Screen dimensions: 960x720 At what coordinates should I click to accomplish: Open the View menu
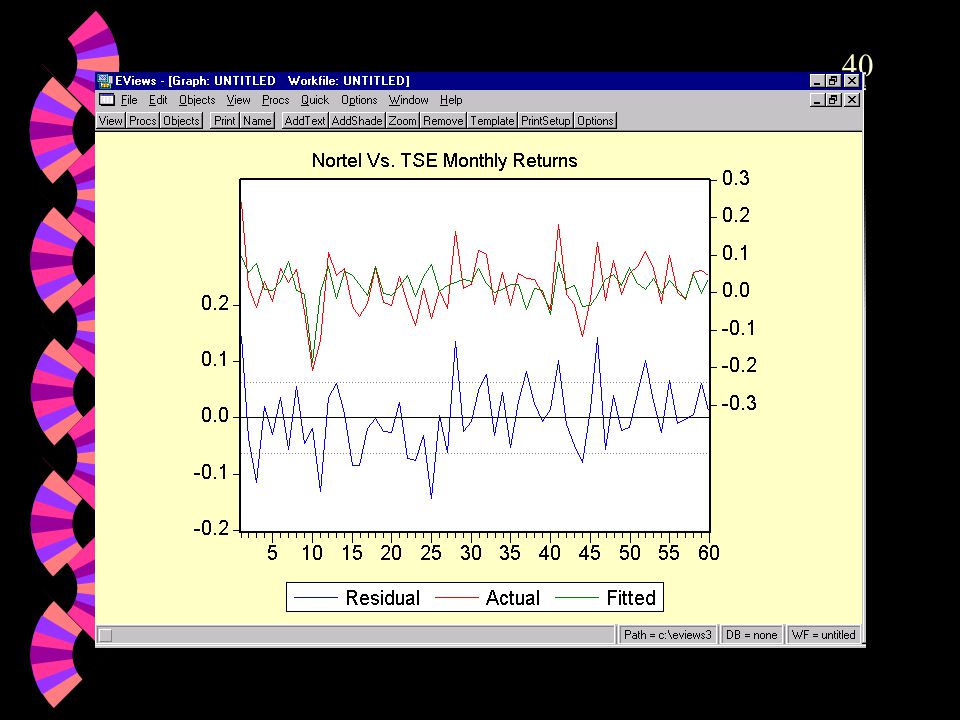coord(238,100)
